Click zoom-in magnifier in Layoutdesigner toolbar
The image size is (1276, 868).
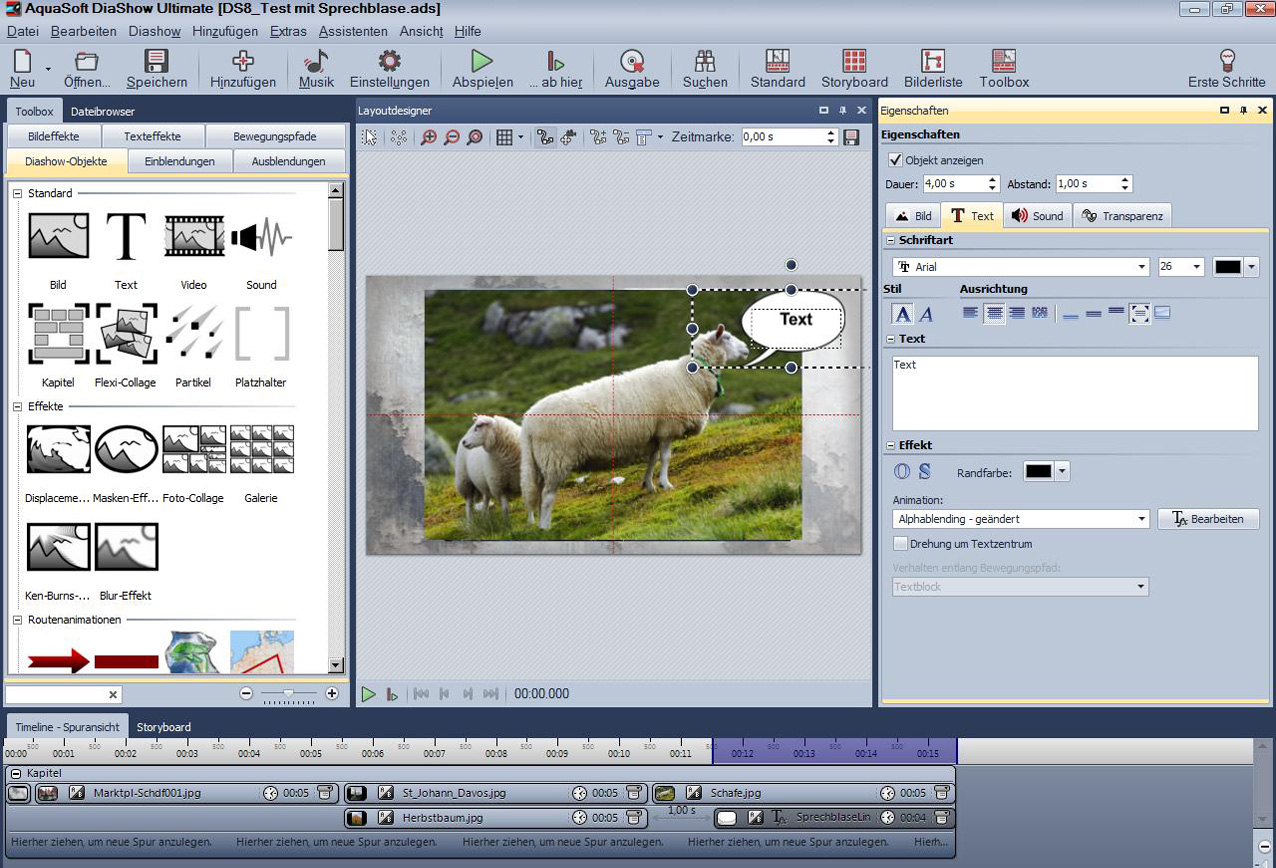click(x=429, y=137)
